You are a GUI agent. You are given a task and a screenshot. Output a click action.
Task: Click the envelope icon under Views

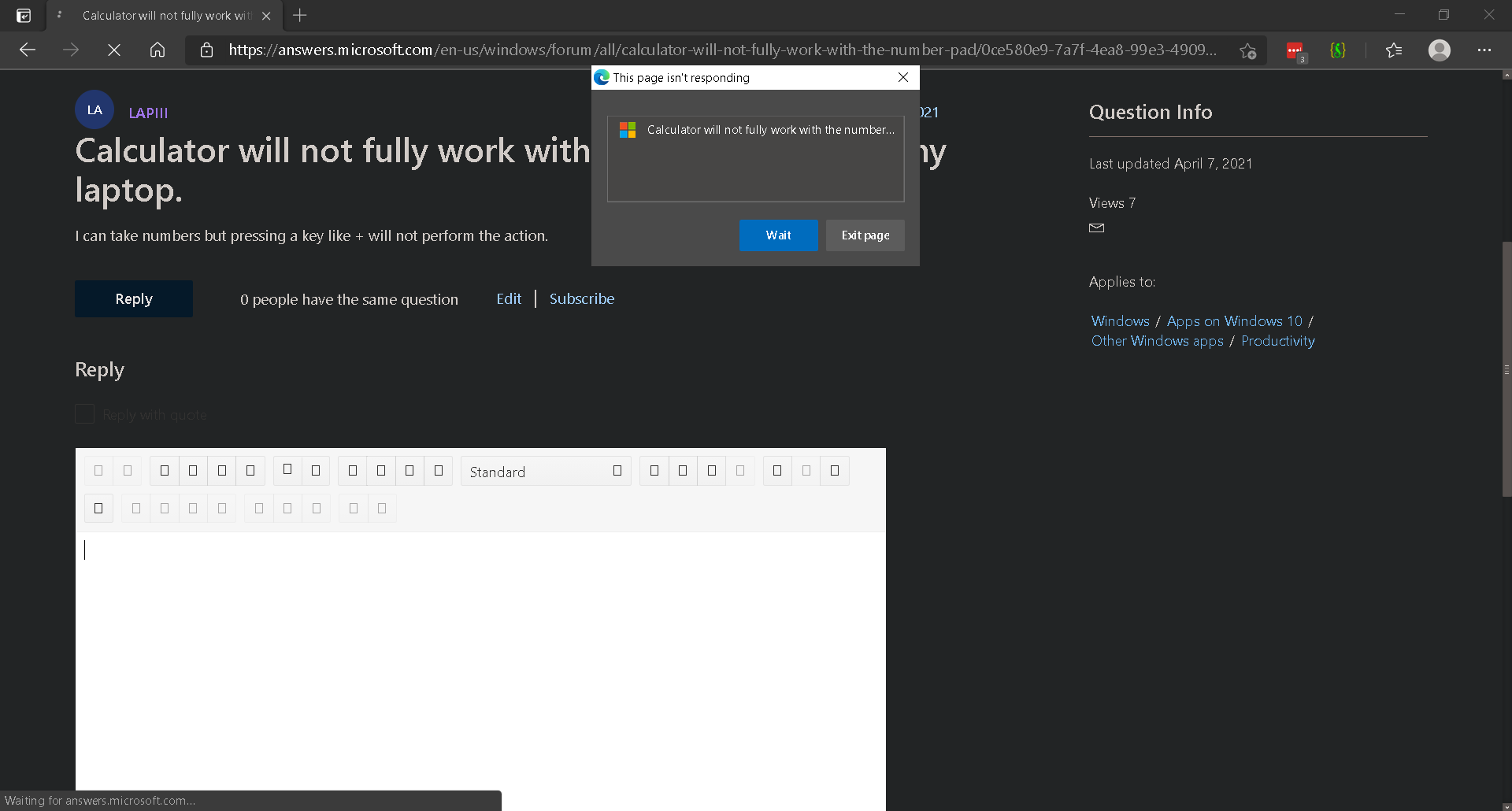1096,228
